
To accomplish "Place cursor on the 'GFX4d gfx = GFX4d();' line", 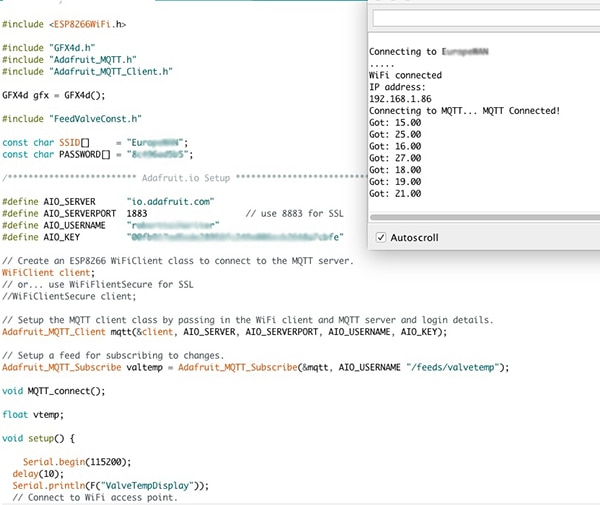I will click(52, 95).
